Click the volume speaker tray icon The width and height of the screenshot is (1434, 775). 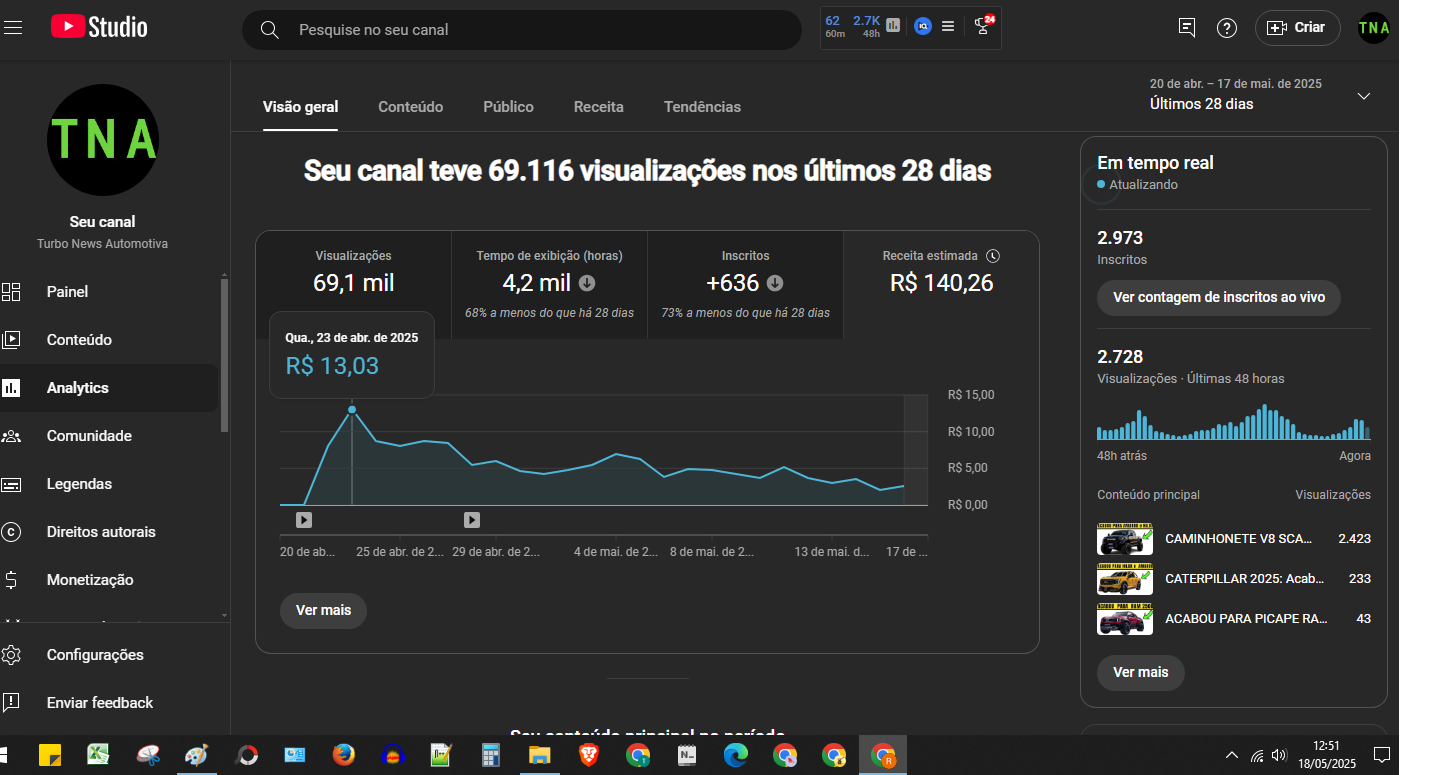(1279, 755)
